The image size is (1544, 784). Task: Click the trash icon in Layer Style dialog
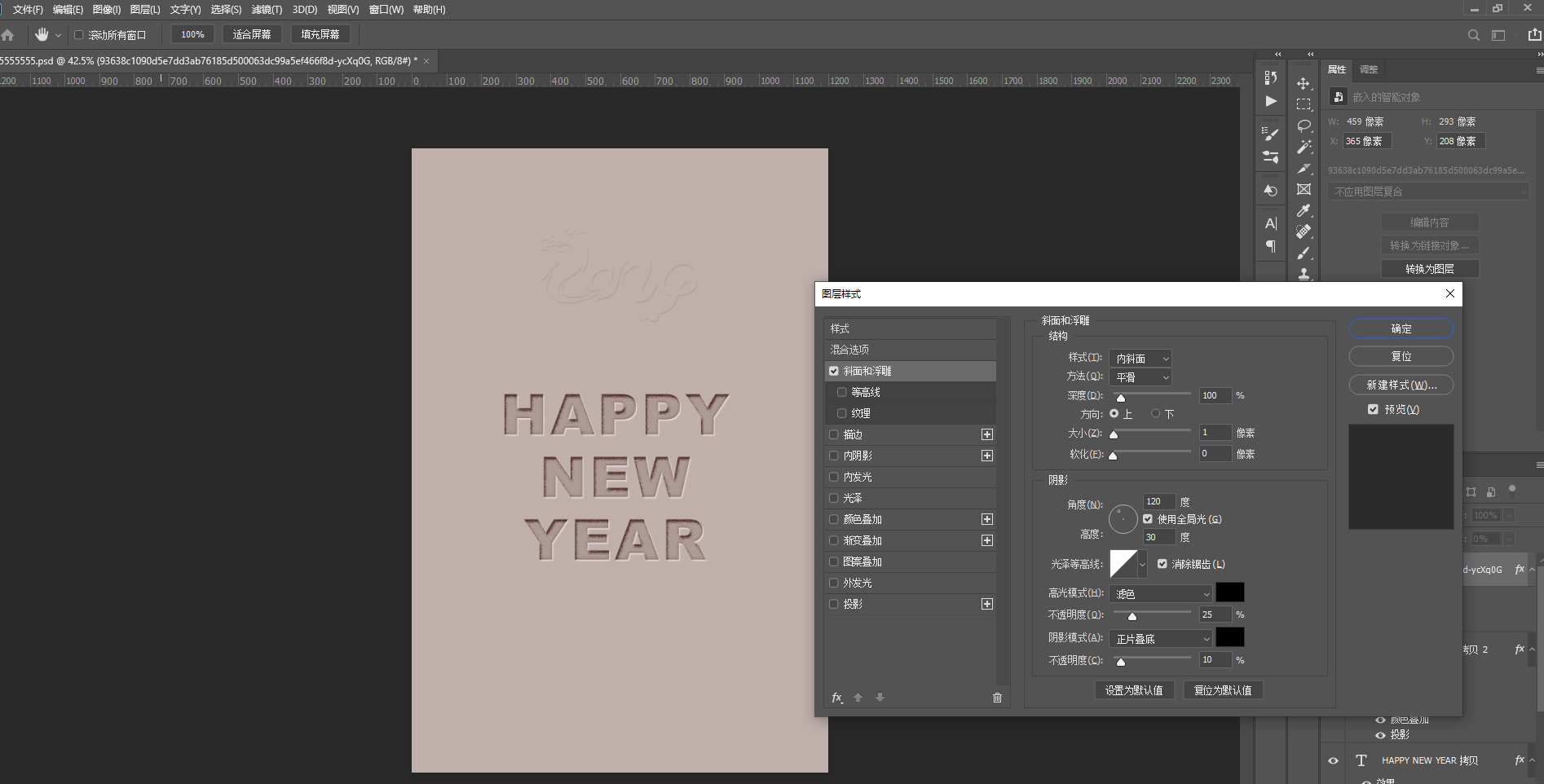point(997,698)
